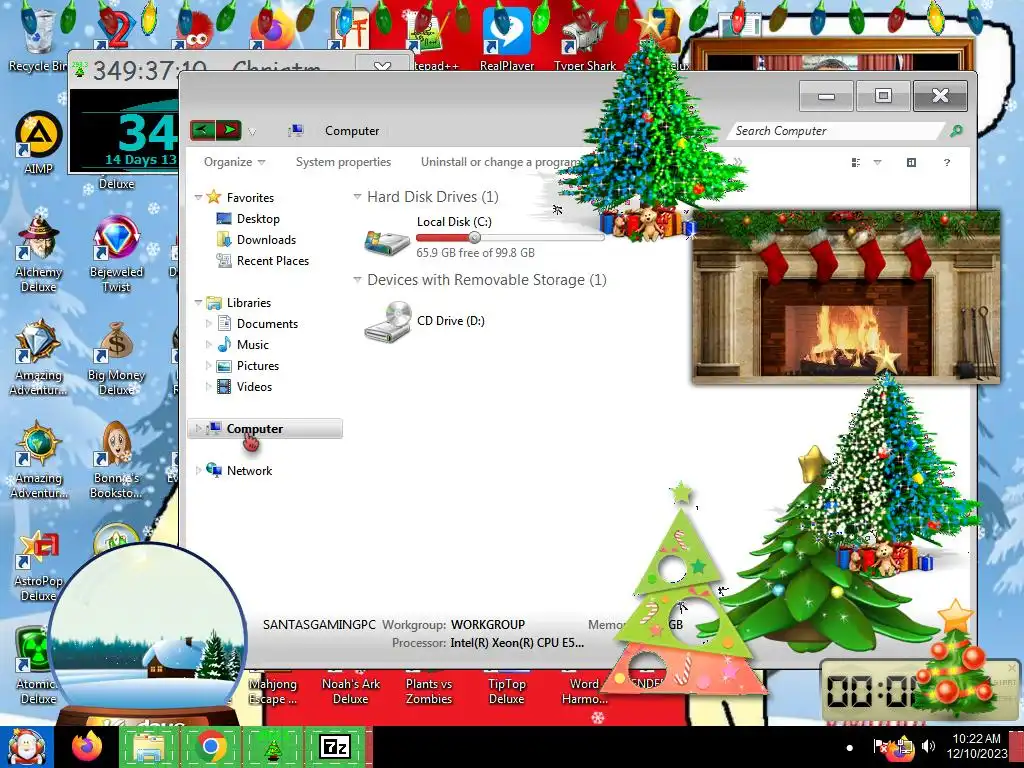Click Computer in the address bar
The image size is (1024, 768).
(352, 131)
